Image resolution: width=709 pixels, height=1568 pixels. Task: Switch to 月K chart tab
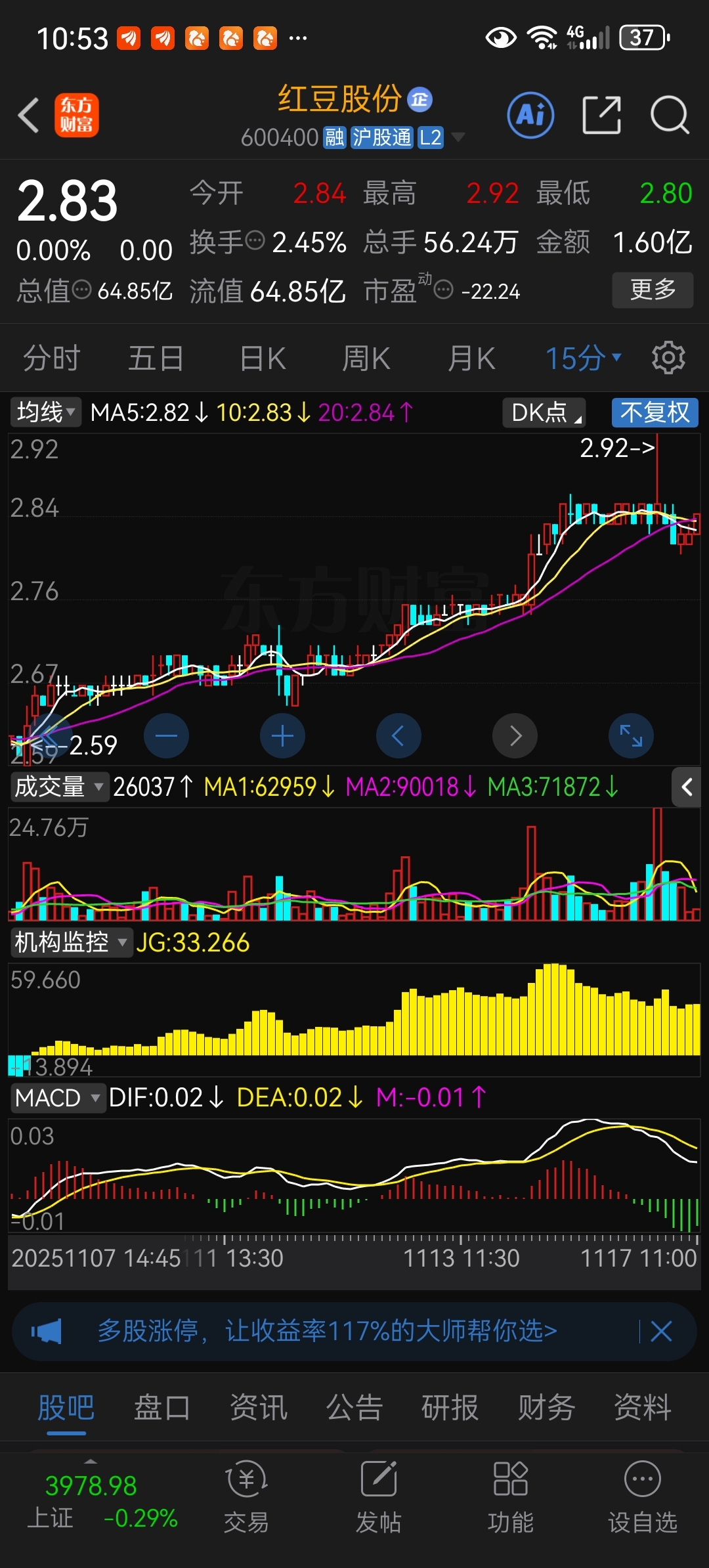(471, 359)
